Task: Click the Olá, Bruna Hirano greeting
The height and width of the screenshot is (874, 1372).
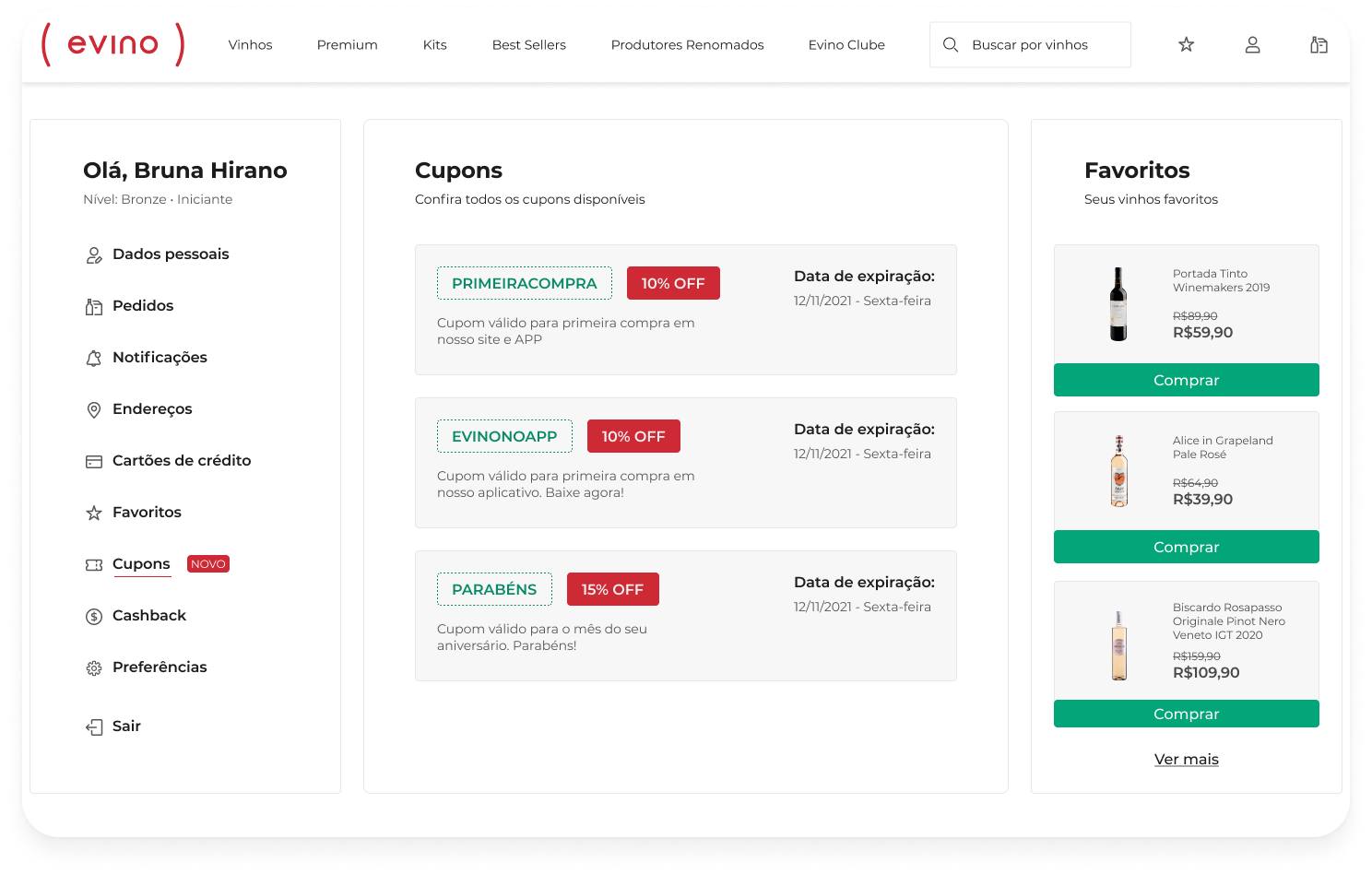Action: pos(185,171)
